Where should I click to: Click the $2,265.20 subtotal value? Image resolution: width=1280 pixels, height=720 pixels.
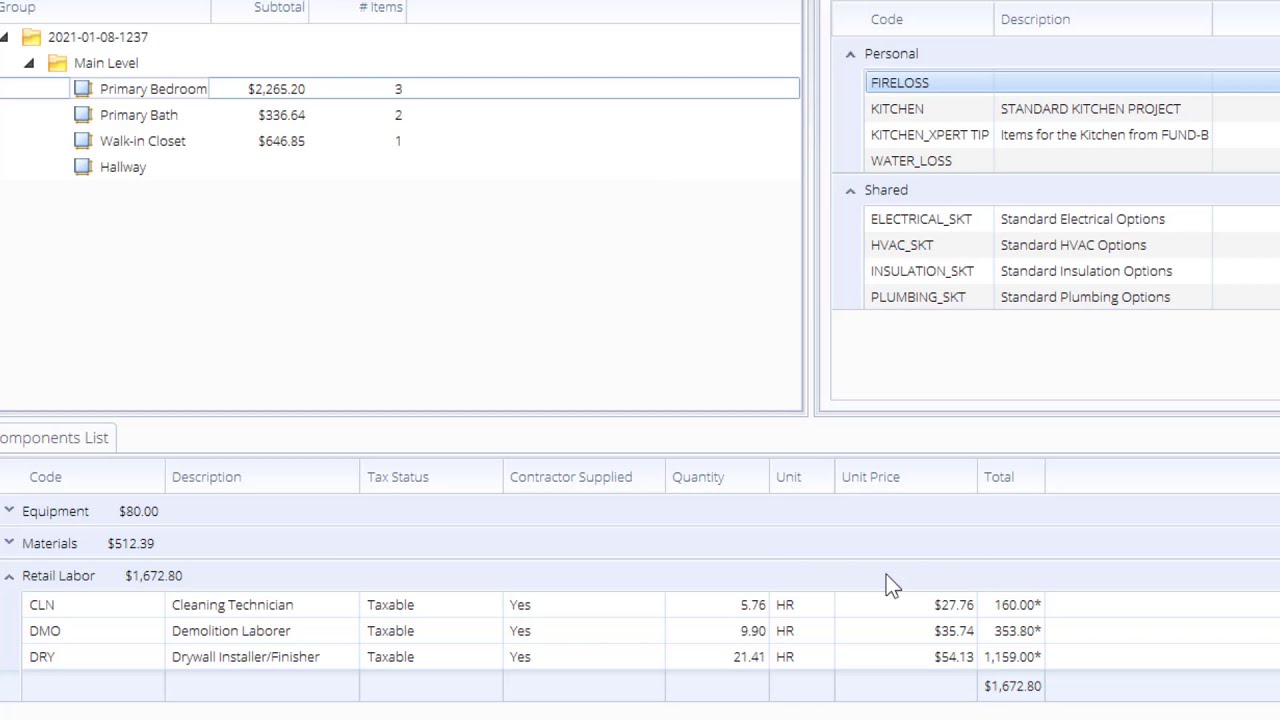tap(276, 89)
